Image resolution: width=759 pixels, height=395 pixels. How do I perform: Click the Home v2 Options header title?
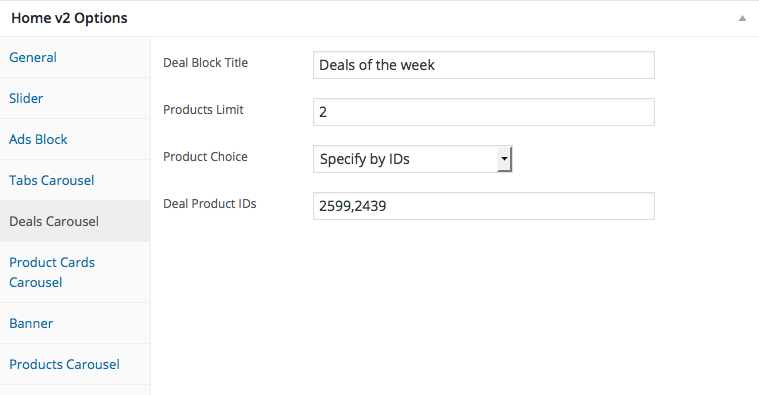(69, 18)
